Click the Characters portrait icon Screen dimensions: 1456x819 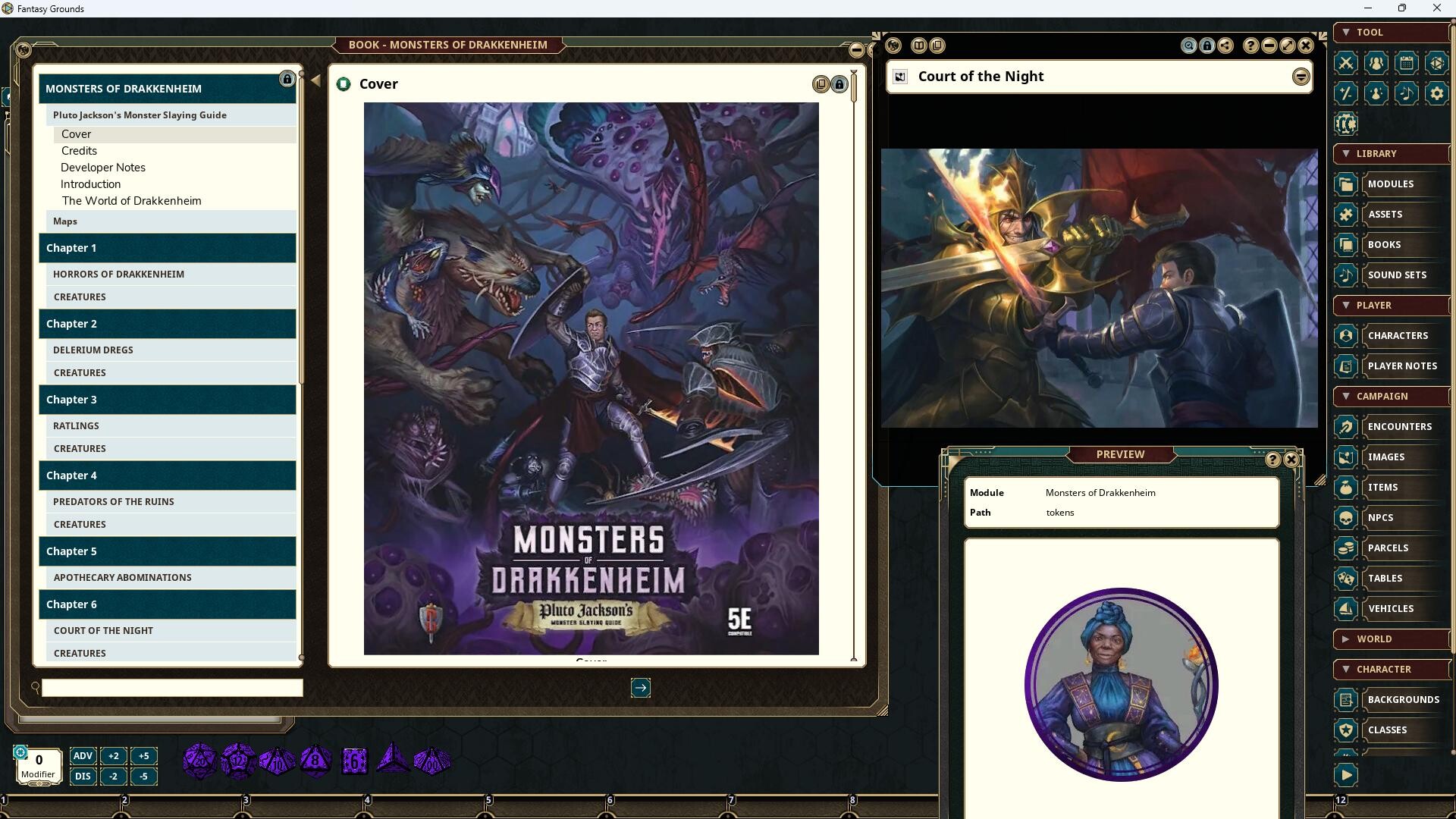pos(1346,336)
